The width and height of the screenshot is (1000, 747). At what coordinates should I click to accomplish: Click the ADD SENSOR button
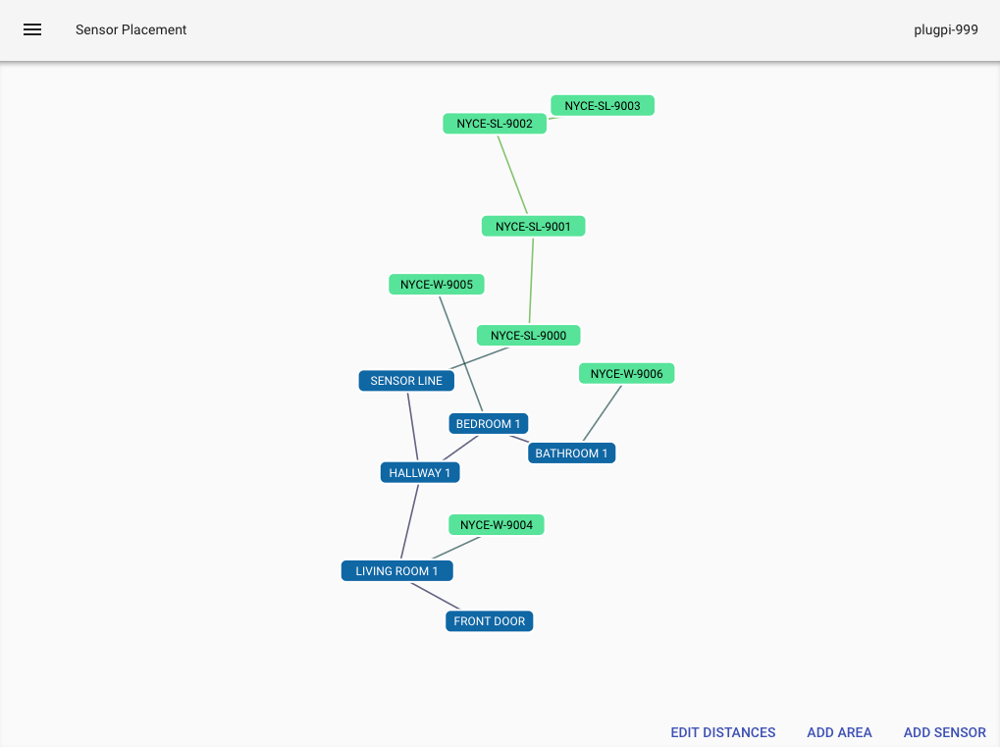click(945, 732)
